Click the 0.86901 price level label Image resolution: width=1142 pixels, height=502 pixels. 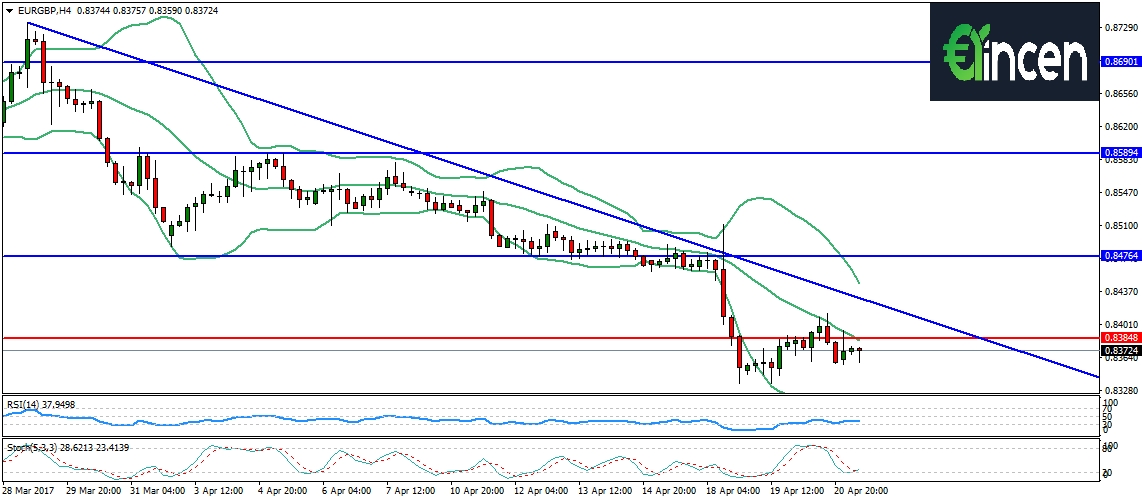pos(1120,62)
